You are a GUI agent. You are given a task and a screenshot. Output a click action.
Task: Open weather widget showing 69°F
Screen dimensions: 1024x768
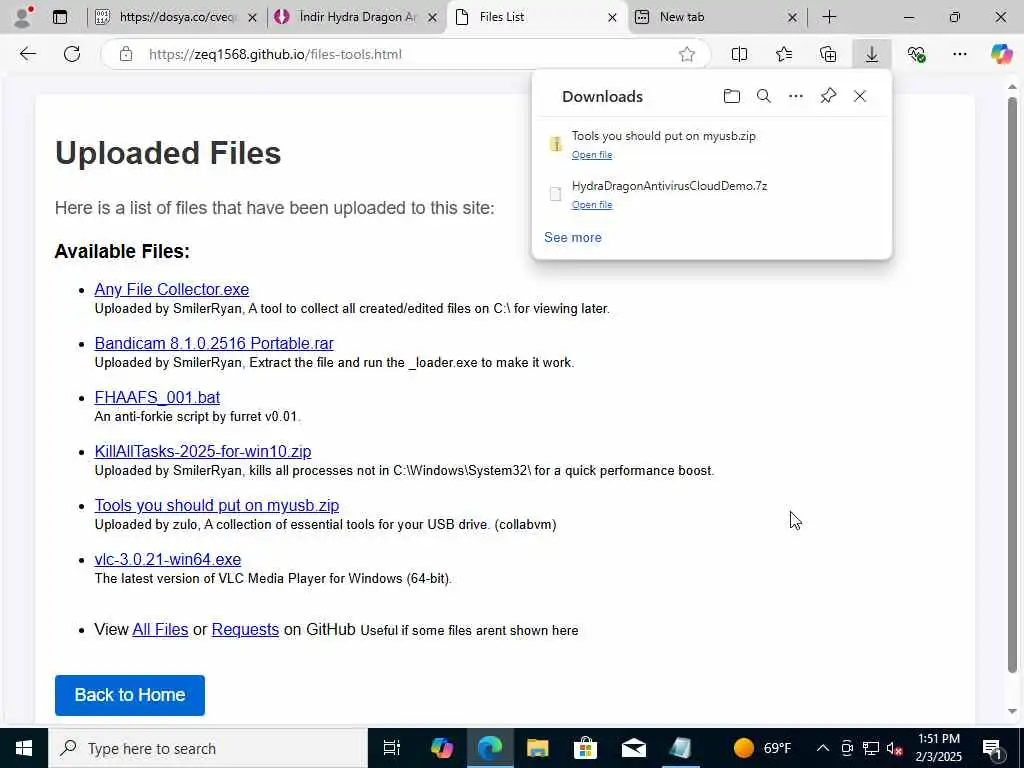pyautogui.click(x=763, y=748)
